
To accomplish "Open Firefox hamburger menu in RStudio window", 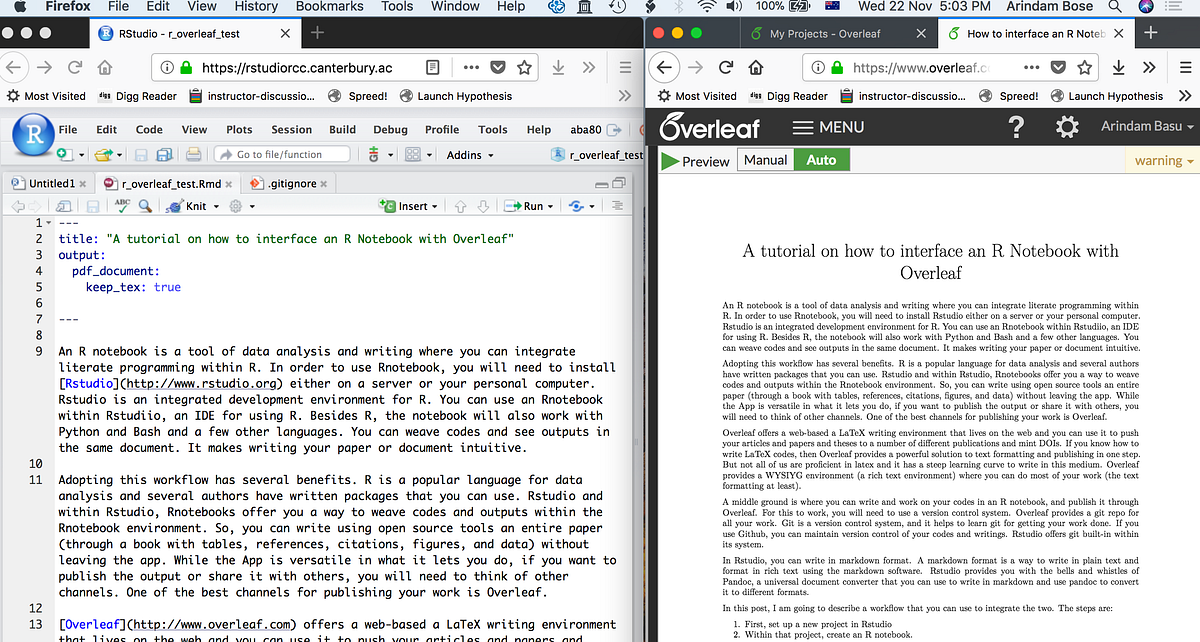I will 624,68.
